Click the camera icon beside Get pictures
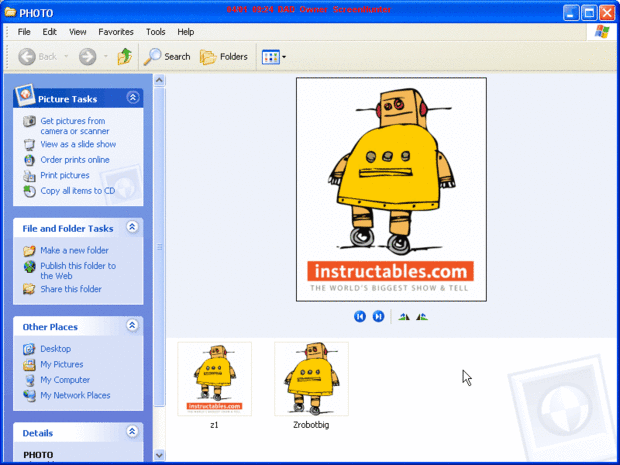620x465 pixels. pos(29,121)
